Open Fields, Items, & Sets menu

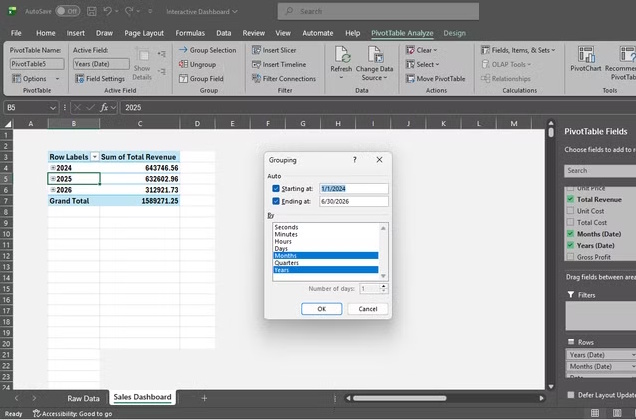[x=518, y=50]
